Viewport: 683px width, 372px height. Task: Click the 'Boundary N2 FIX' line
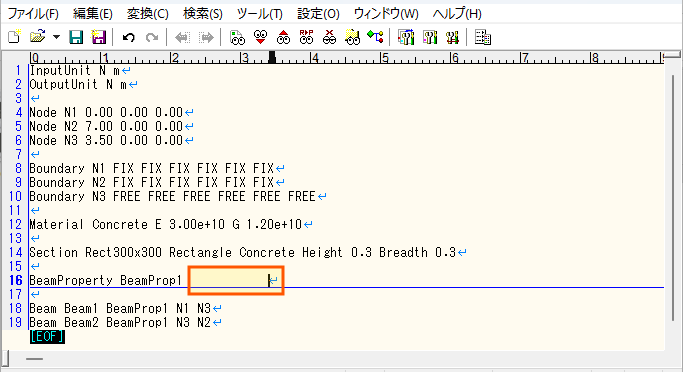tap(152, 182)
